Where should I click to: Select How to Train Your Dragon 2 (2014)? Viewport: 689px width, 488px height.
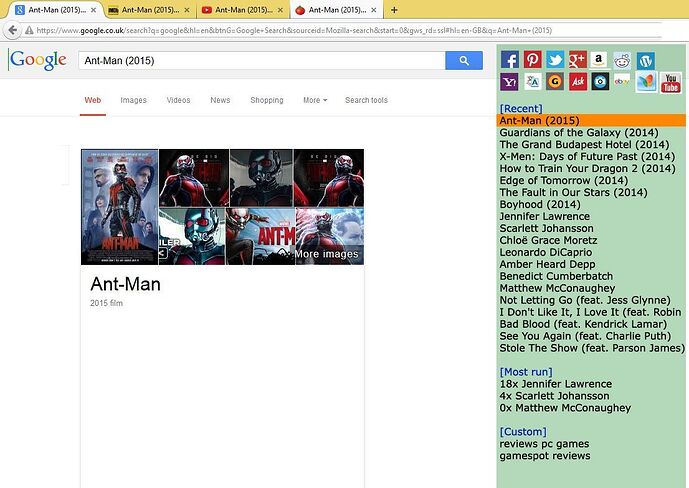click(x=587, y=168)
